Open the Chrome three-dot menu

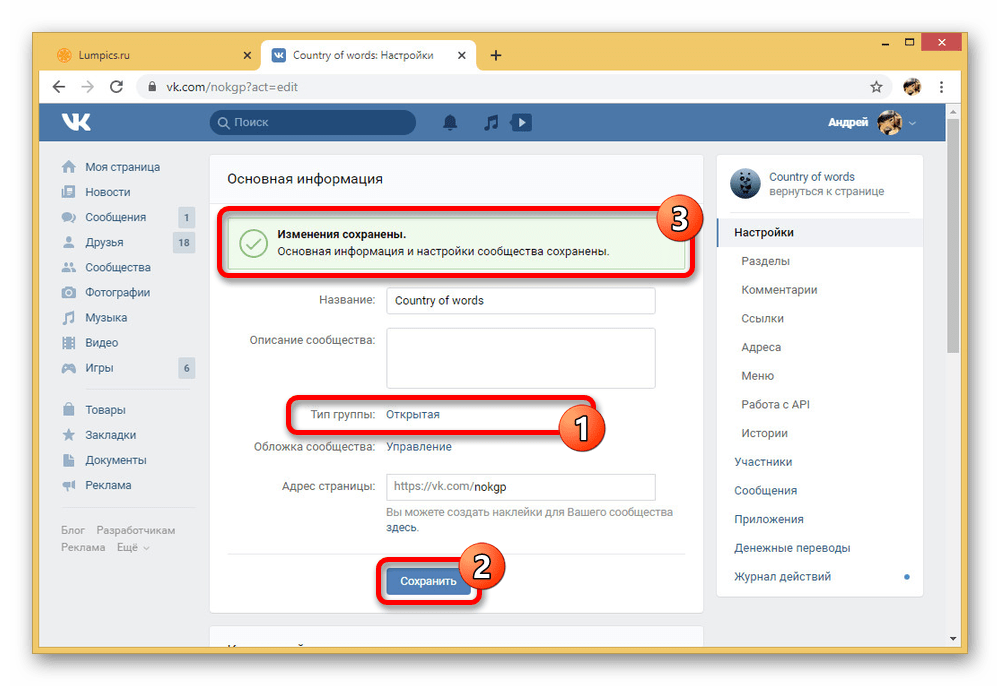coord(941,87)
